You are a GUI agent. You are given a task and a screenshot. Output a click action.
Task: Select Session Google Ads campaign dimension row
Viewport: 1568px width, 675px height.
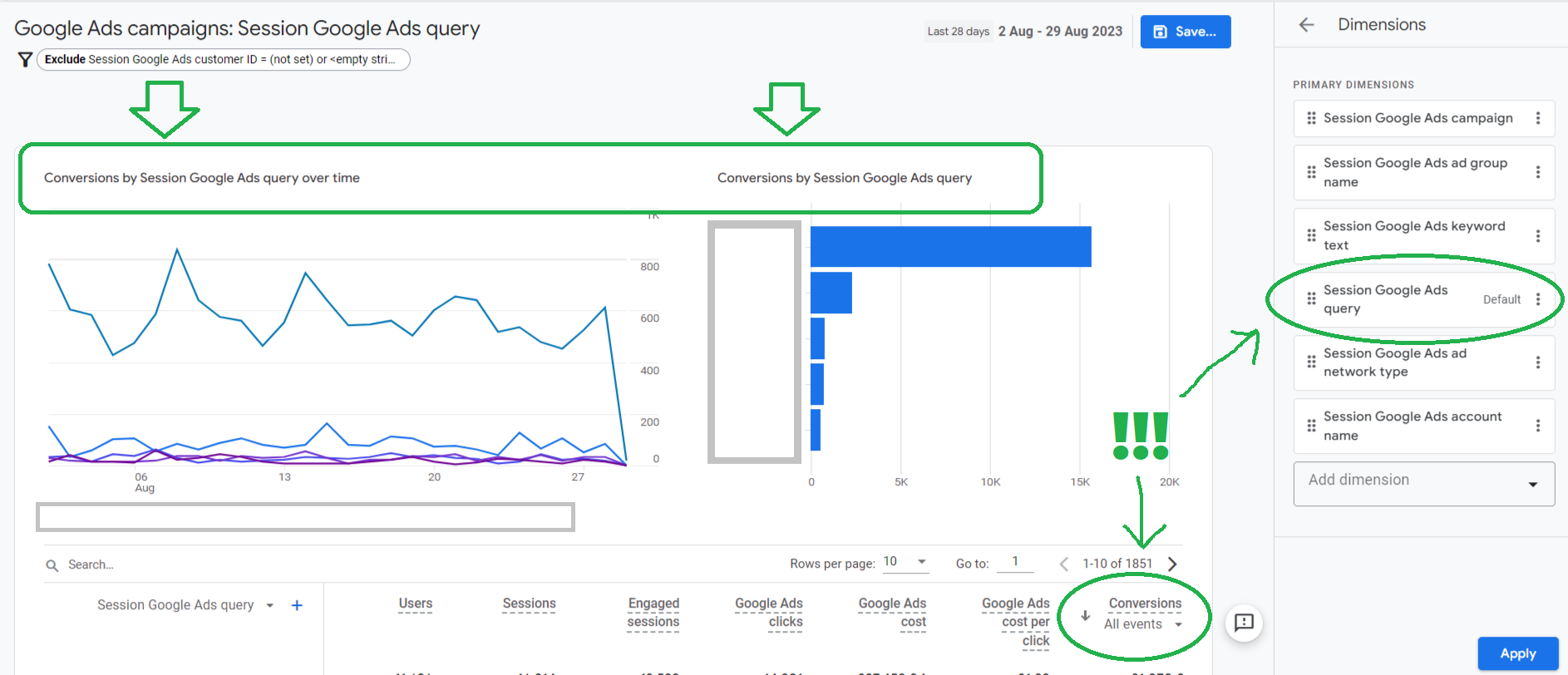[1423, 118]
